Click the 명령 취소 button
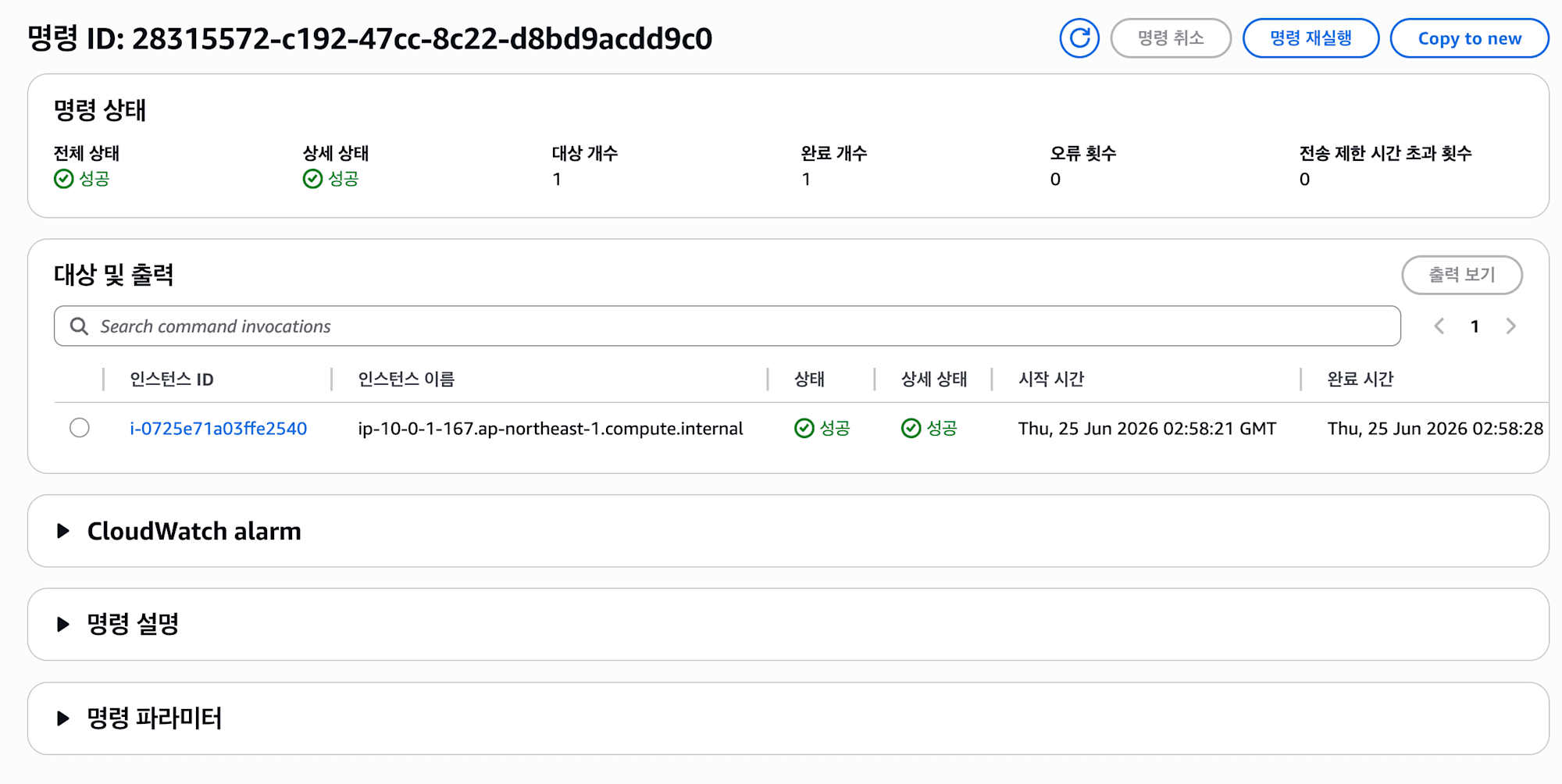 [x=1171, y=38]
